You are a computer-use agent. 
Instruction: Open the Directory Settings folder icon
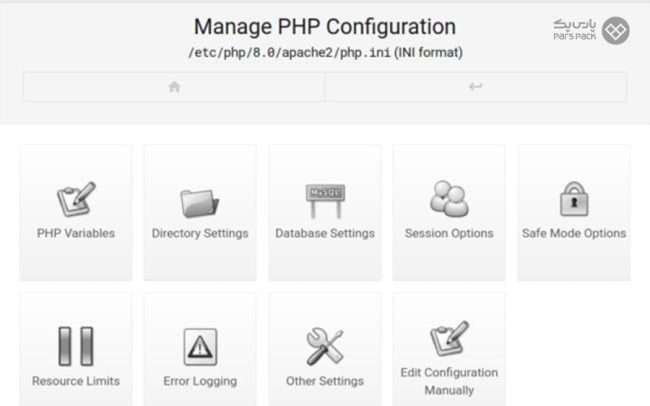[x=200, y=200]
